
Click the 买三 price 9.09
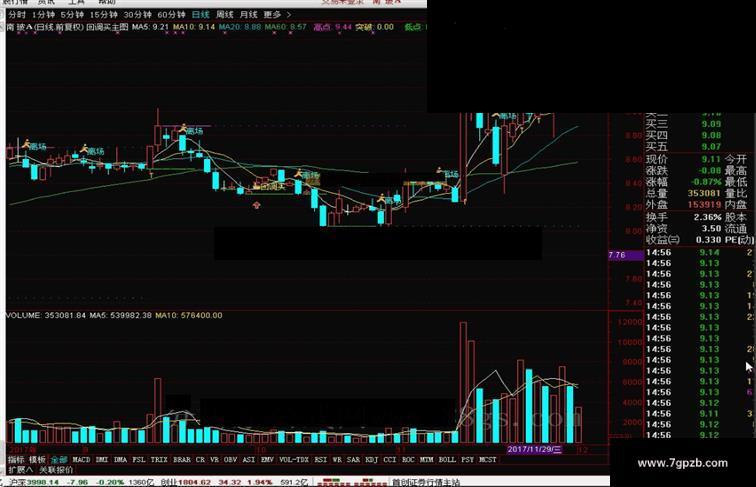(711, 124)
